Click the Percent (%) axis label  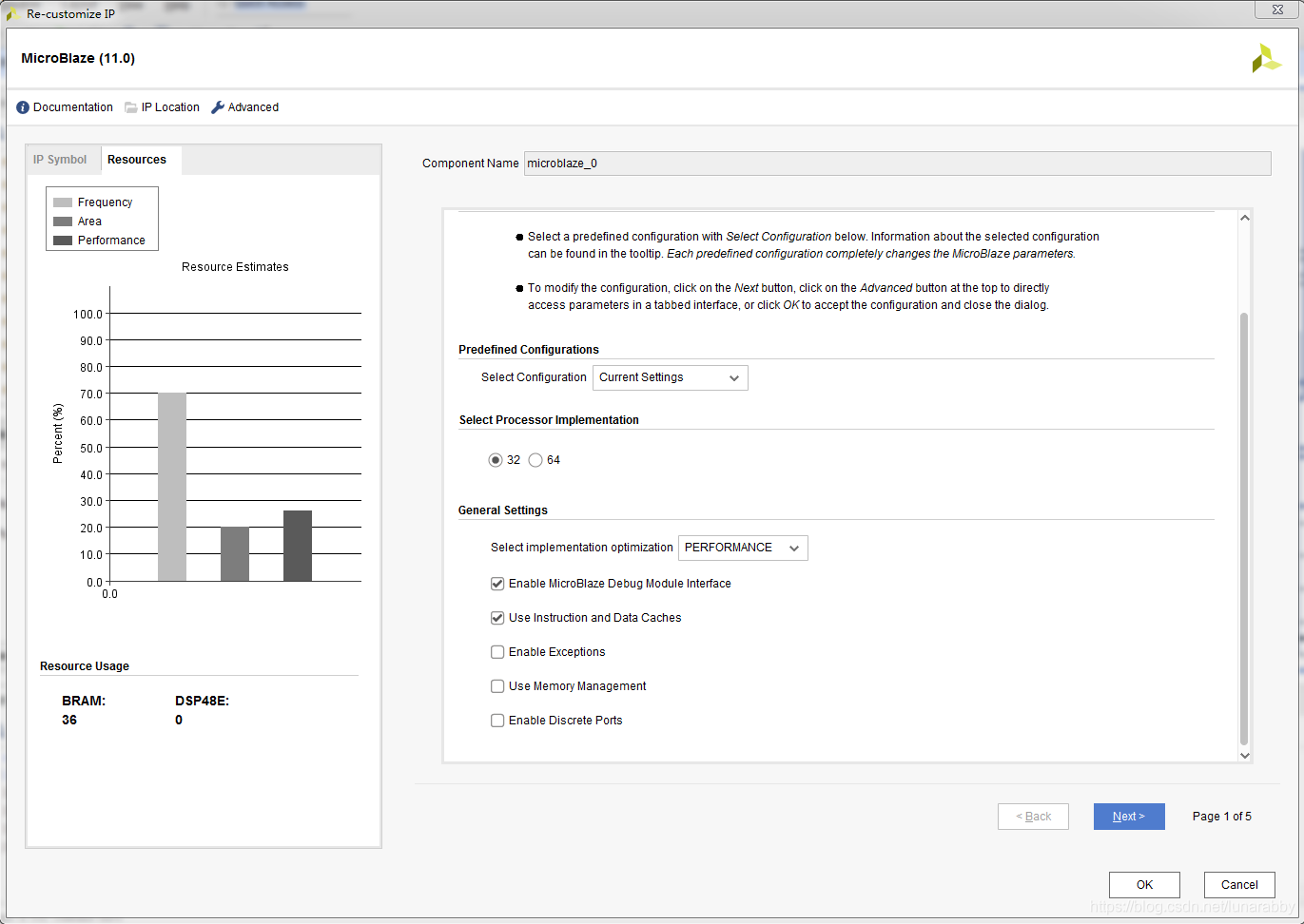tap(58, 433)
